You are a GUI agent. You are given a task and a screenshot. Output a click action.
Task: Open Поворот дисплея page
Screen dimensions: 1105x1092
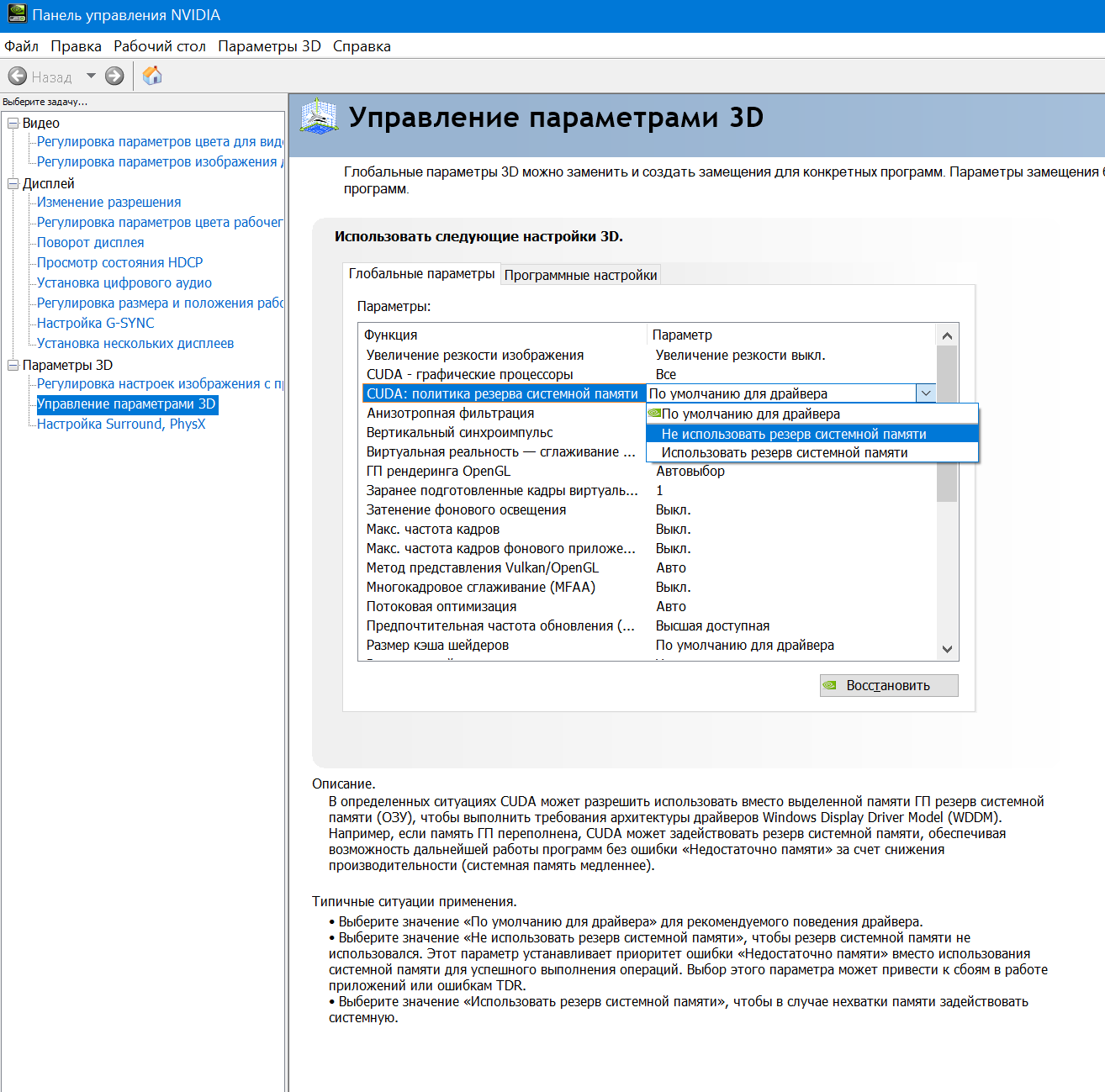click(91, 243)
